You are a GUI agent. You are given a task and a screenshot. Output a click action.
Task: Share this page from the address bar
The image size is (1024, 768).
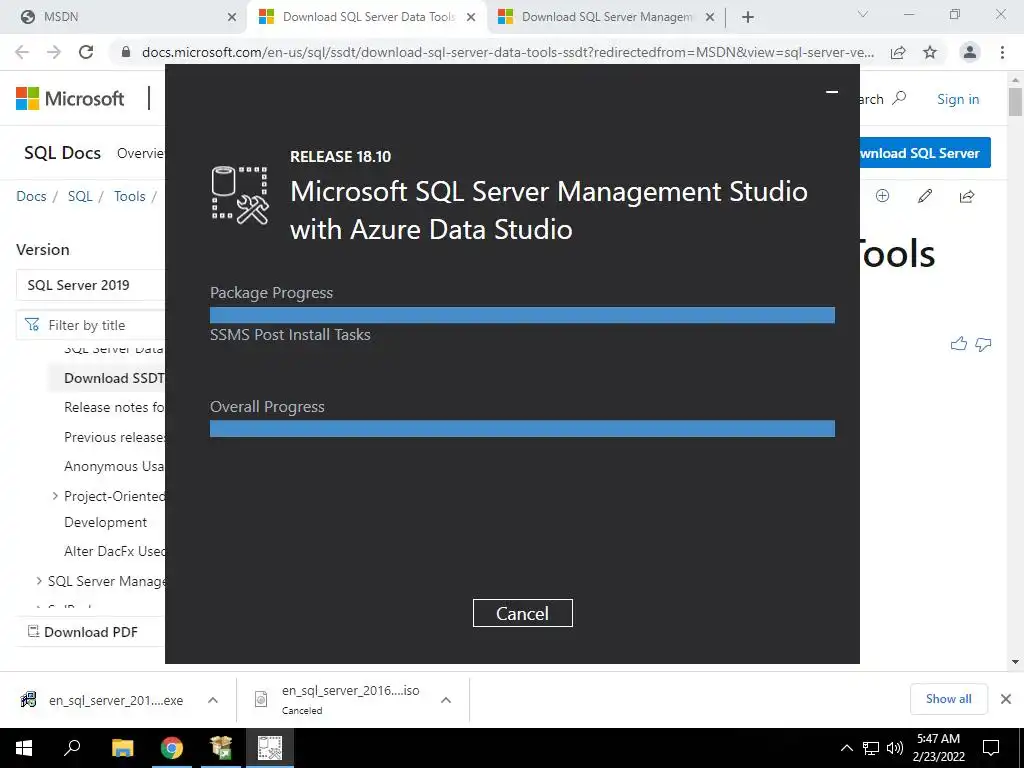click(x=898, y=52)
